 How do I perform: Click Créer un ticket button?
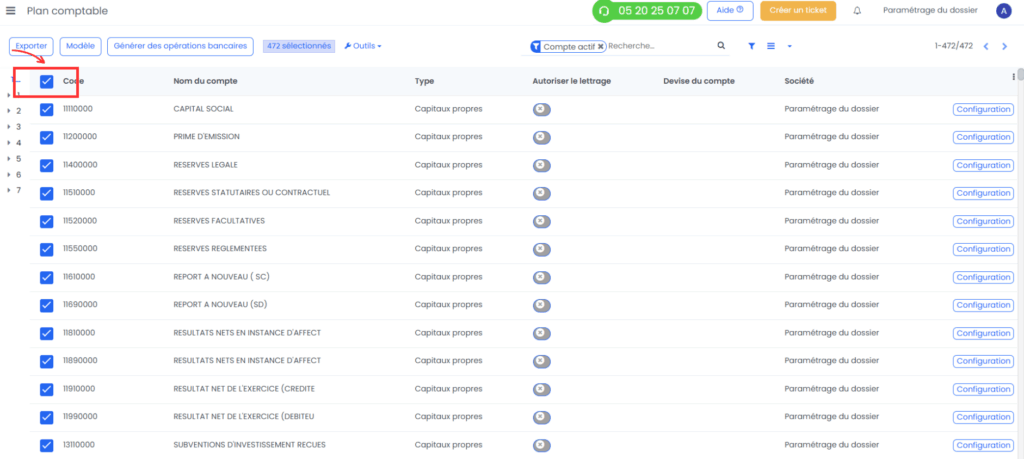(x=798, y=10)
